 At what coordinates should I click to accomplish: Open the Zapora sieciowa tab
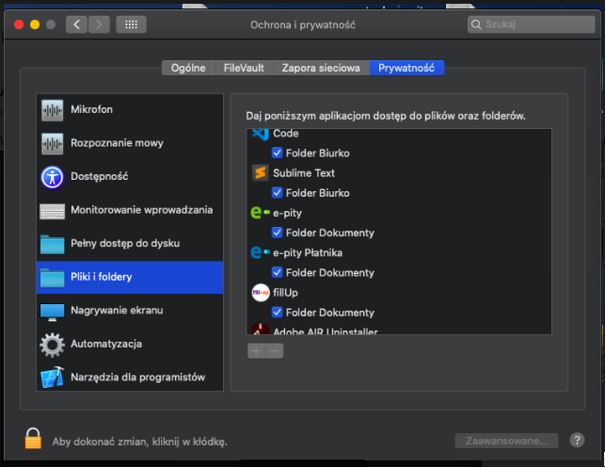(320, 68)
